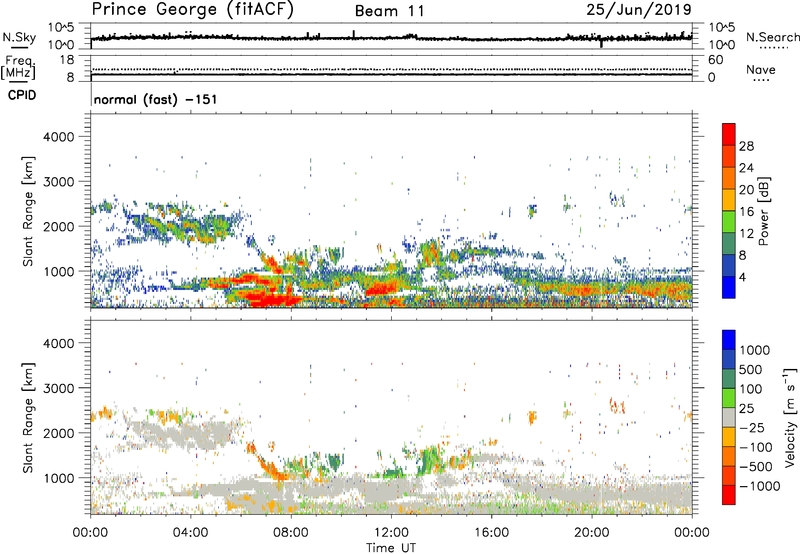Click the 'Slant Range [km]' label of power panel
800x554 pixels.
tap(28, 212)
